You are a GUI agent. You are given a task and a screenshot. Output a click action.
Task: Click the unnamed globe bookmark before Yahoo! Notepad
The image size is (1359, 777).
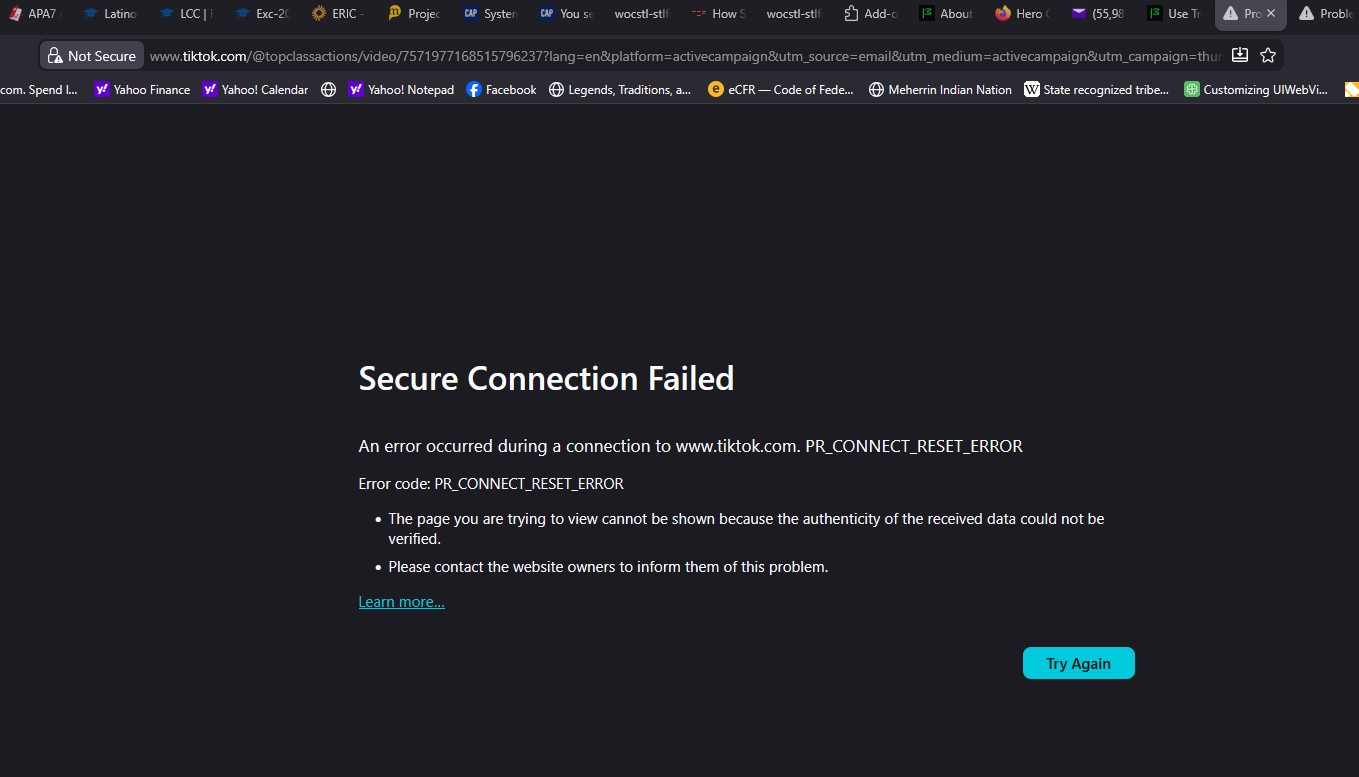[x=328, y=90]
